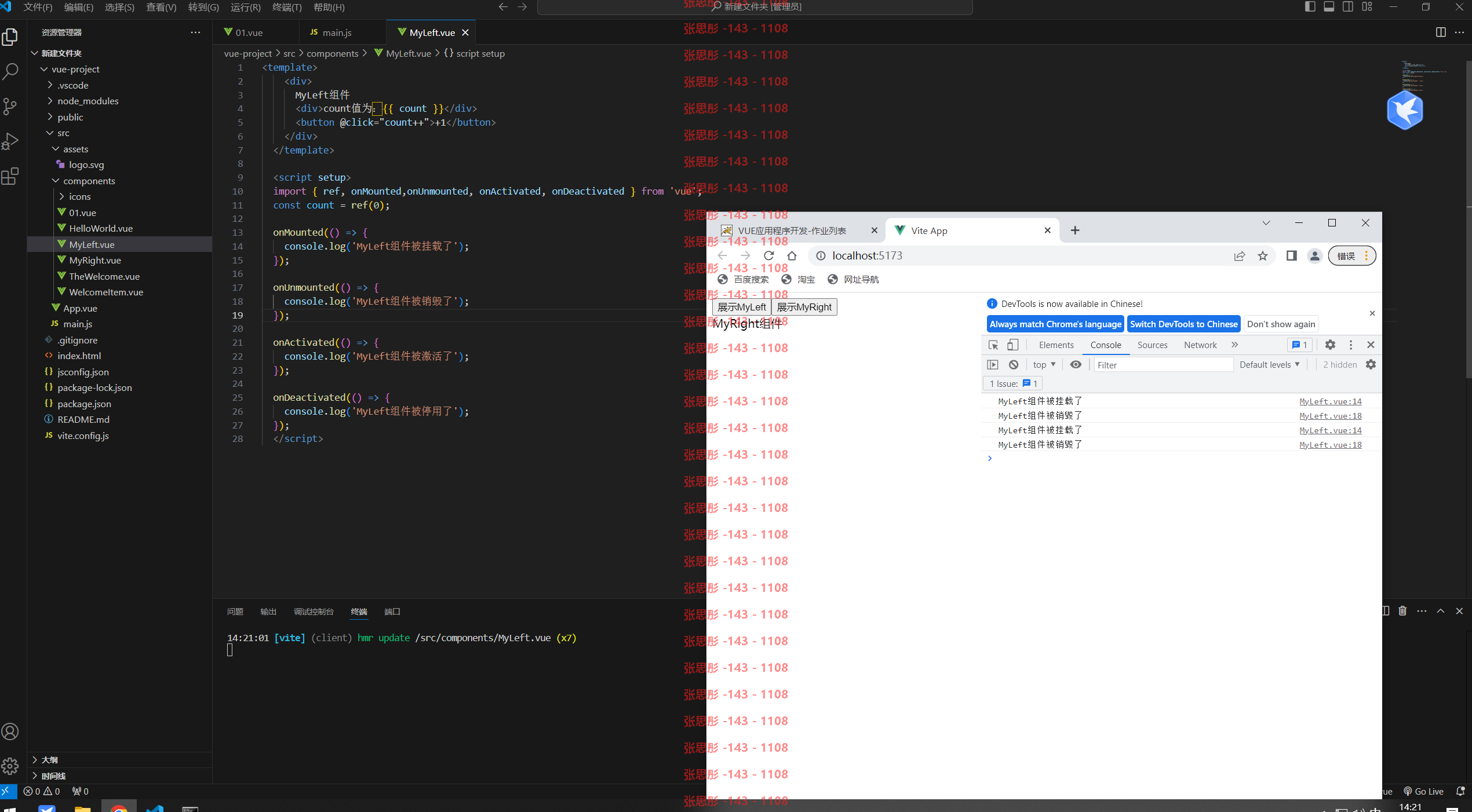Screen dimensions: 1472x812
Task: Open Chrome from the Windows taskbar
Action: pos(119,807)
